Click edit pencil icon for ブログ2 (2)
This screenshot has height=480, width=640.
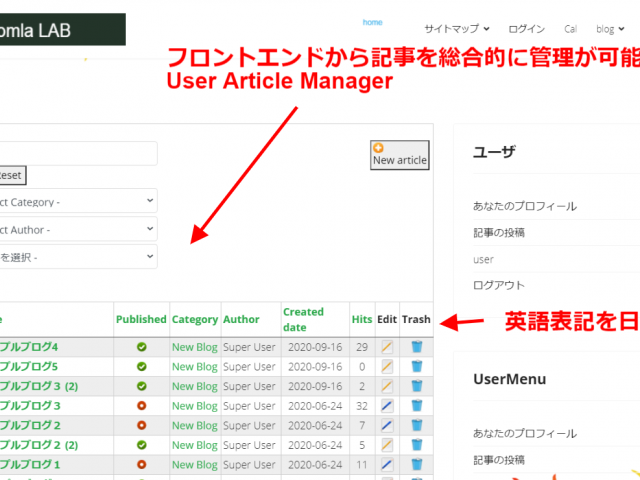click(387, 445)
